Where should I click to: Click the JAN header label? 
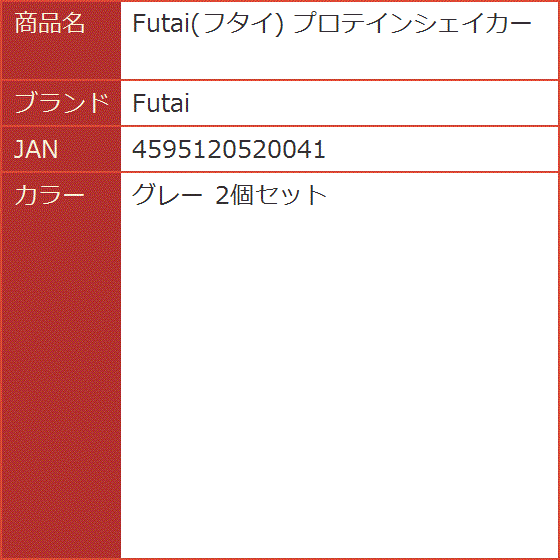tap(36, 149)
